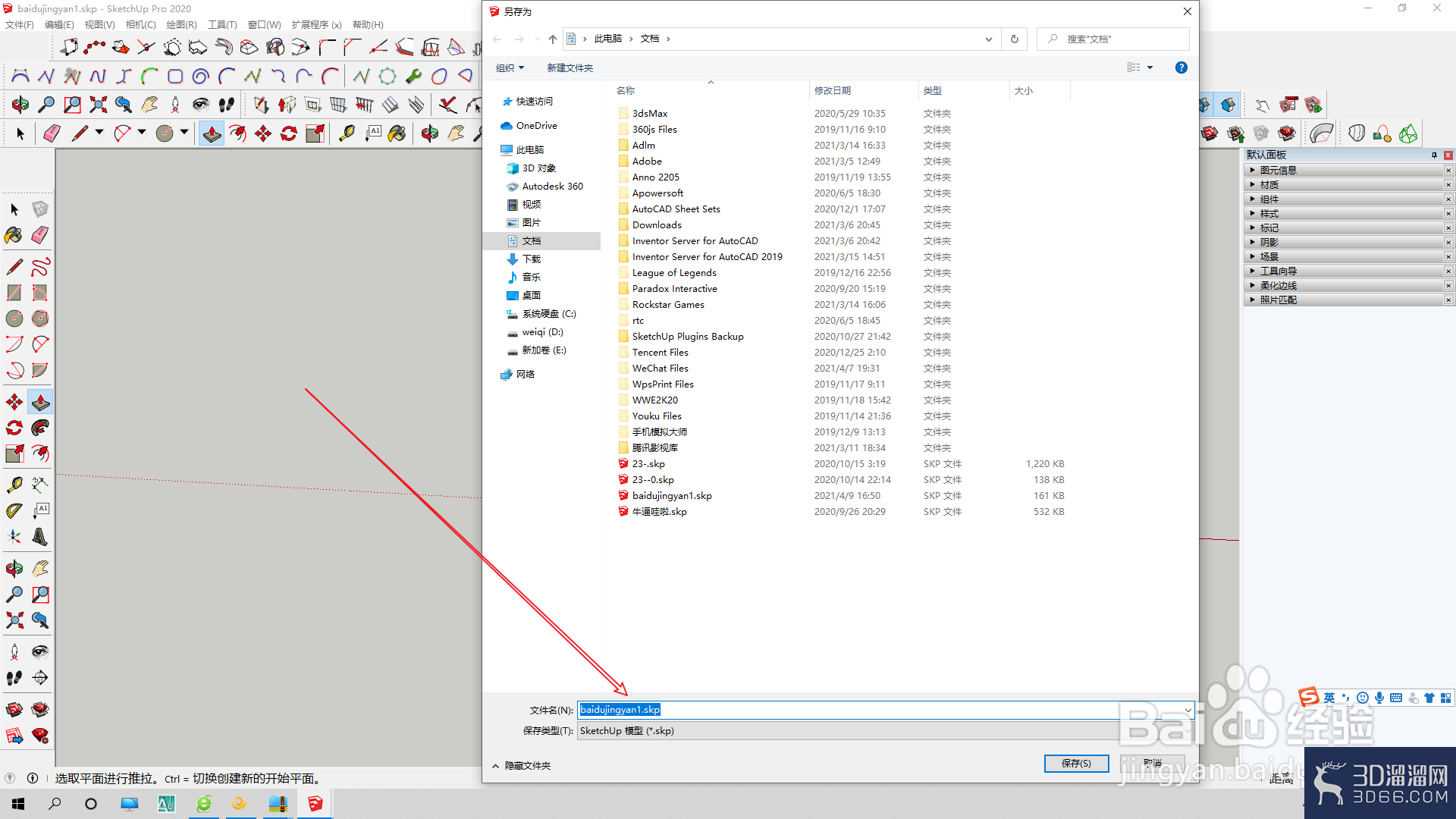Image resolution: width=1456 pixels, height=819 pixels.
Task: Select the Tape Measure tool in left toolbar
Action: pyautogui.click(x=14, y=485)
